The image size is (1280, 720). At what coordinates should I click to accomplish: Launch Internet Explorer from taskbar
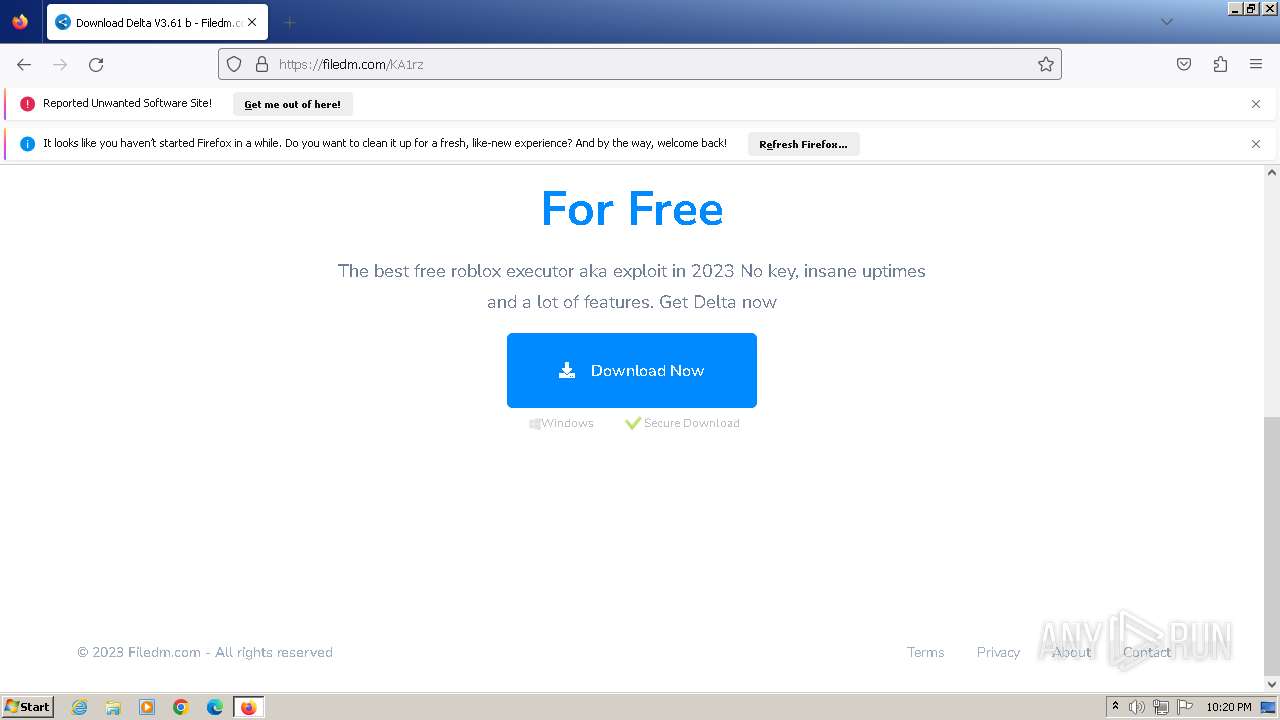point(80,707)
